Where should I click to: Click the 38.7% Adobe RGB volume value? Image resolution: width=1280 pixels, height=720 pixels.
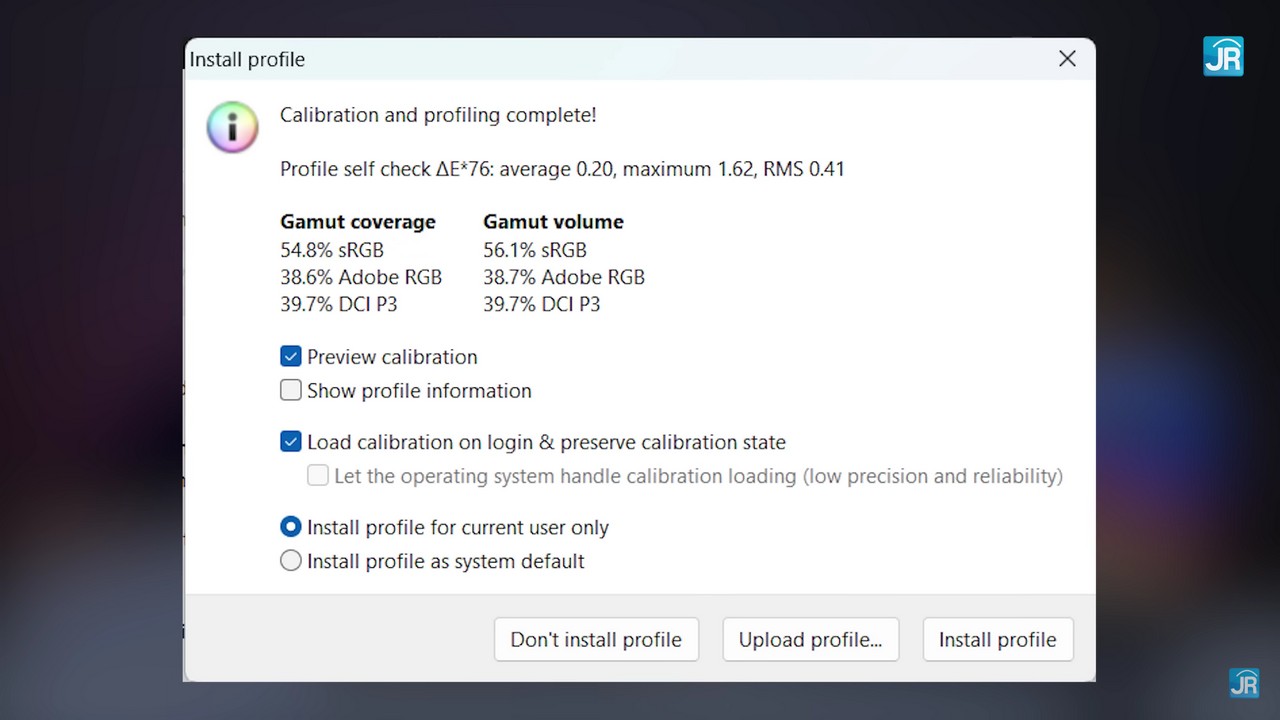[563, 277]
